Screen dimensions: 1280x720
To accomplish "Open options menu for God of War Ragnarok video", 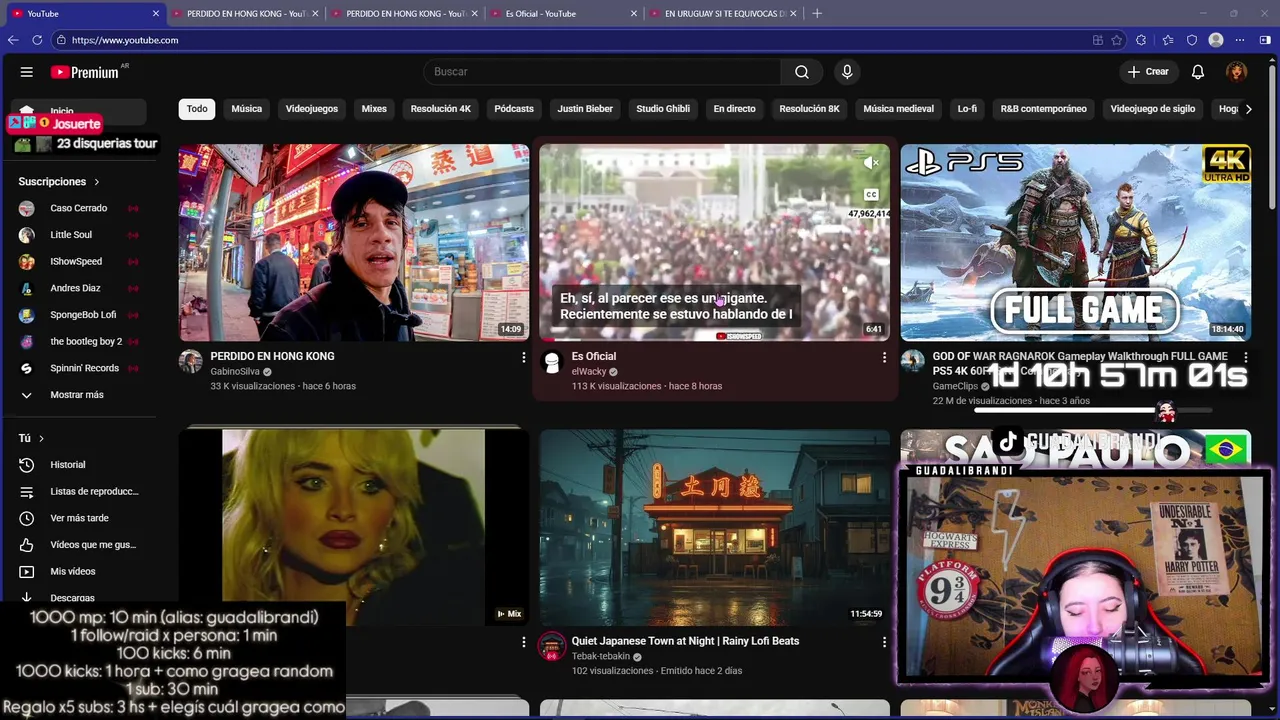I will (1245, 357).
